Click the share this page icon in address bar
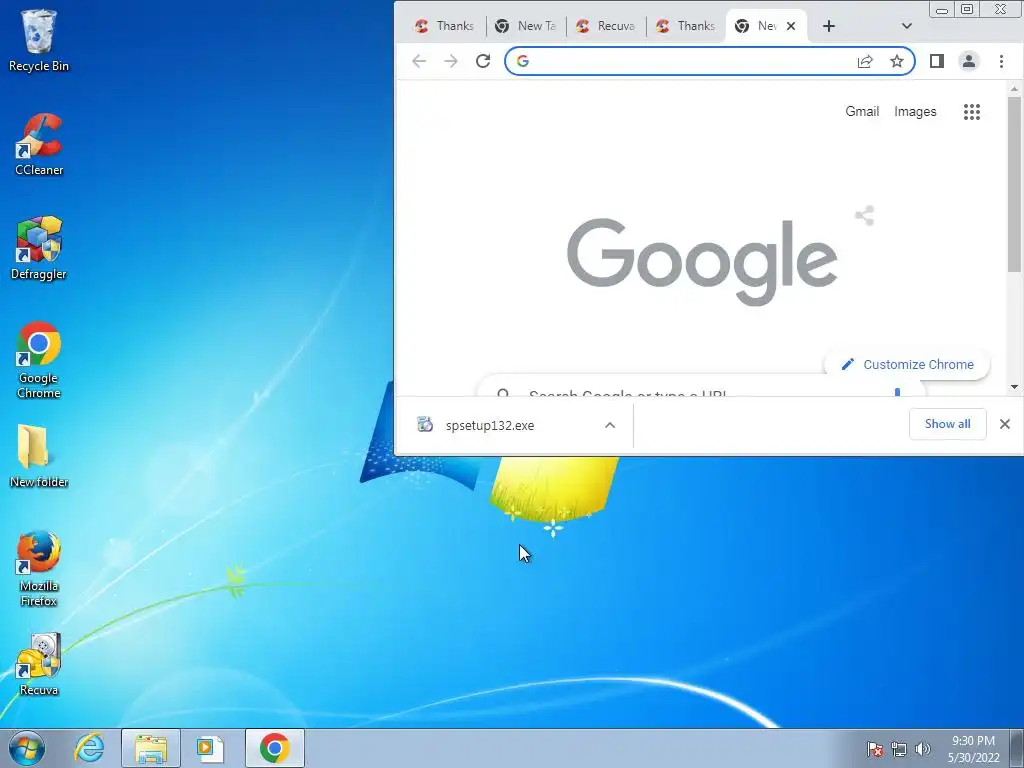Viewport: 1024px width, 768px height. click(x=865, y=61)
